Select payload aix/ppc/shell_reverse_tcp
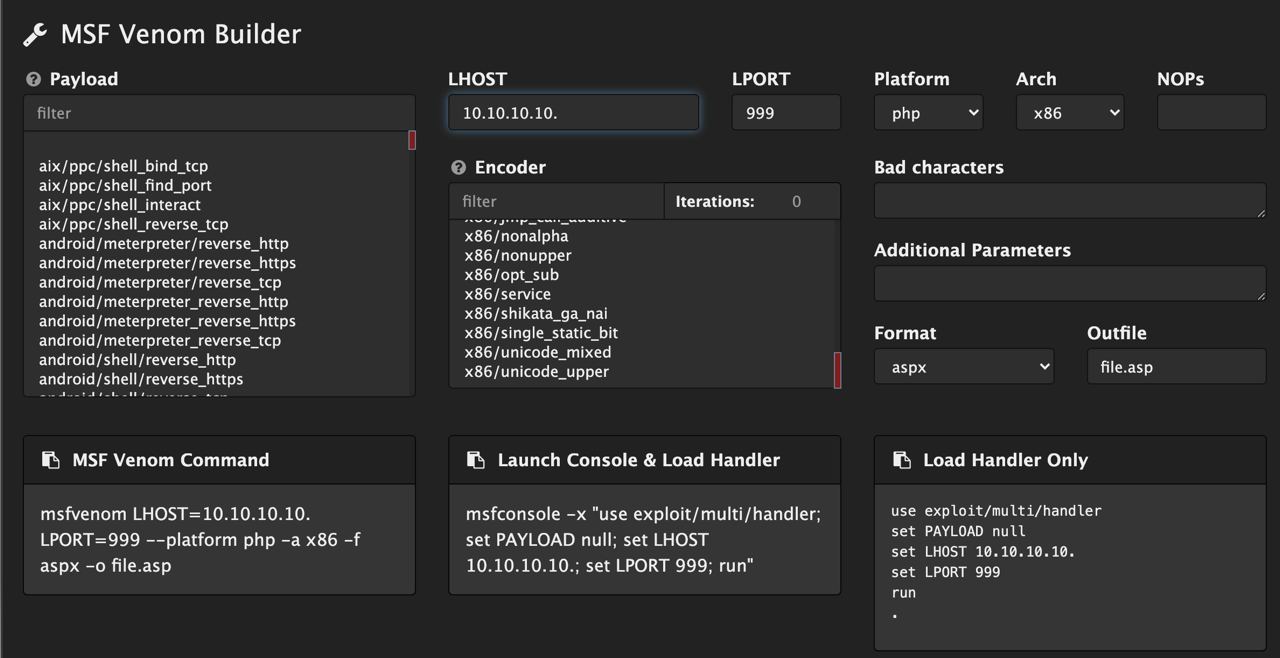1280x658 pixels. (133, 224)
